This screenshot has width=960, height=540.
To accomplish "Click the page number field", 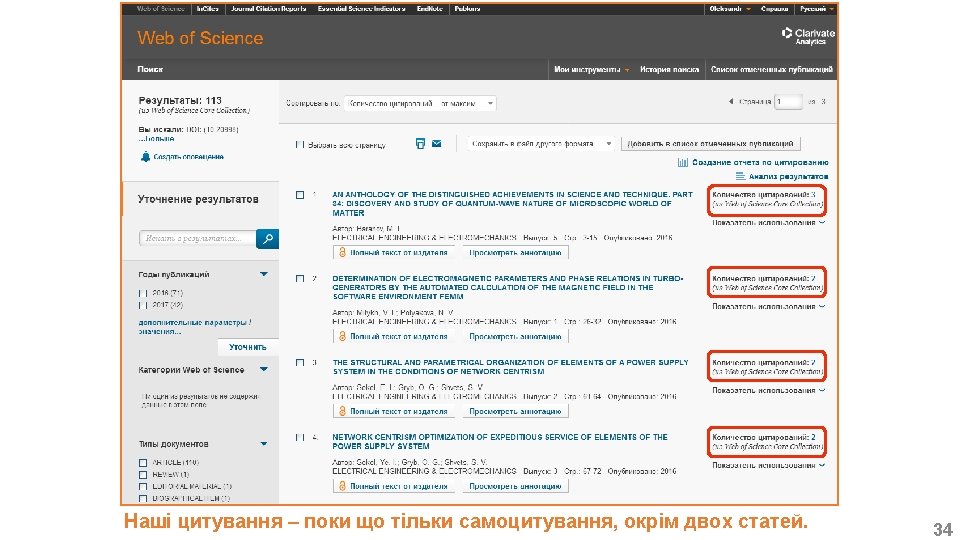I will point(788,102).
